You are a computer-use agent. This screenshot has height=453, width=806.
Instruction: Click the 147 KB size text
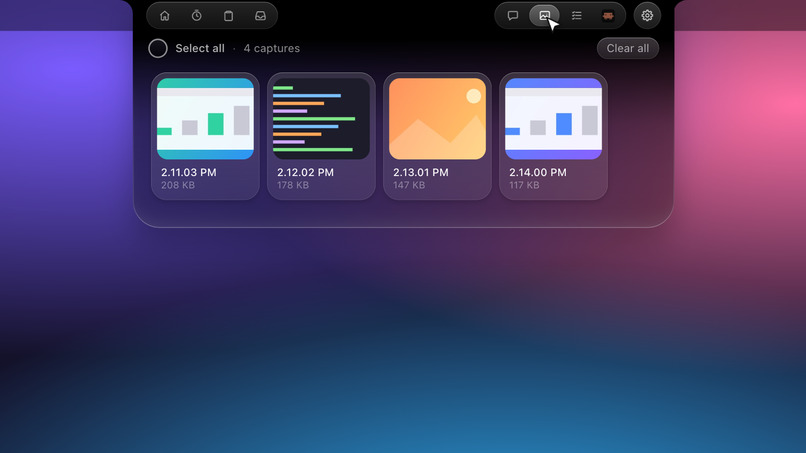coord(409,185)
